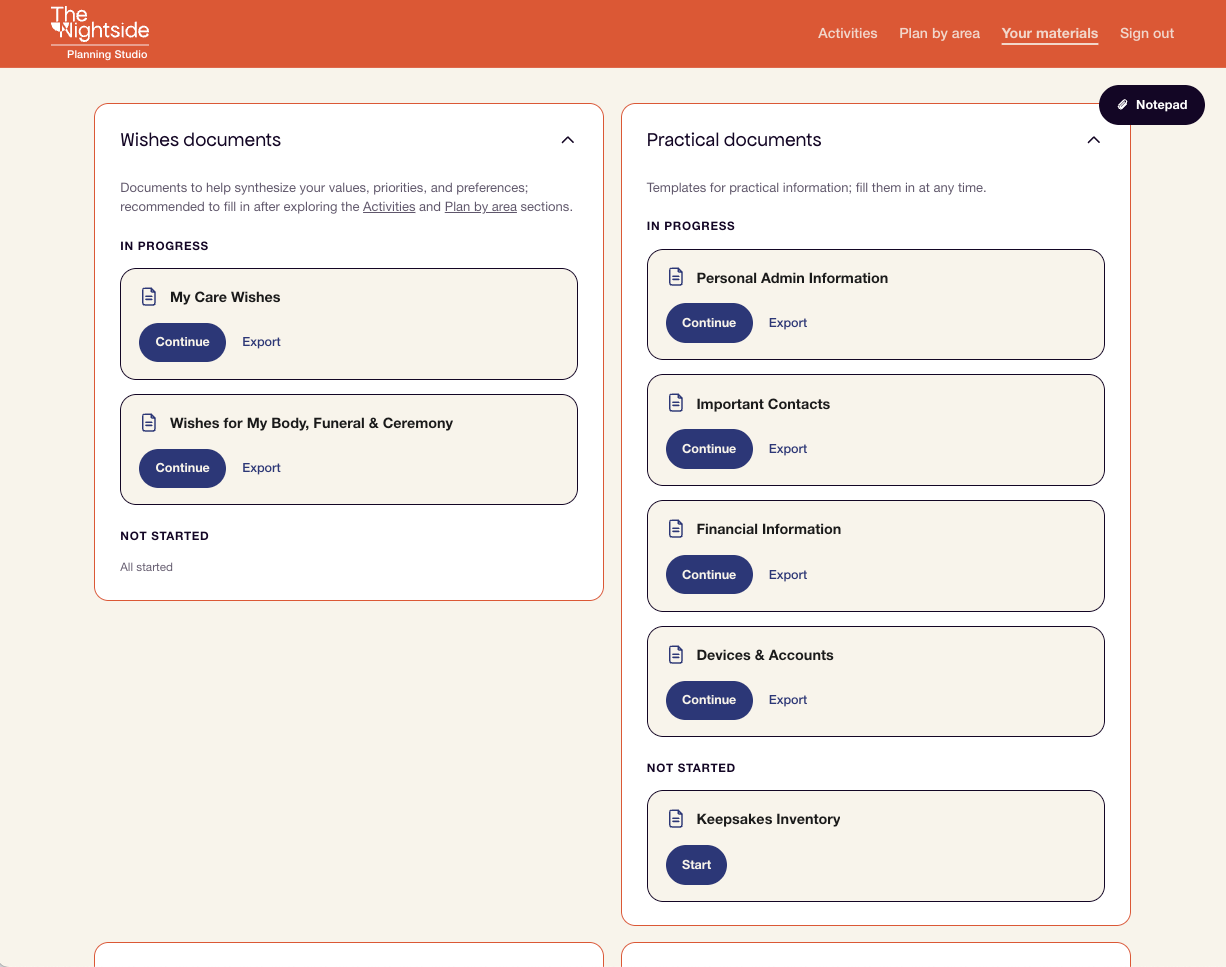Click document icon beside Important Contacts

(x=676, y=403)
